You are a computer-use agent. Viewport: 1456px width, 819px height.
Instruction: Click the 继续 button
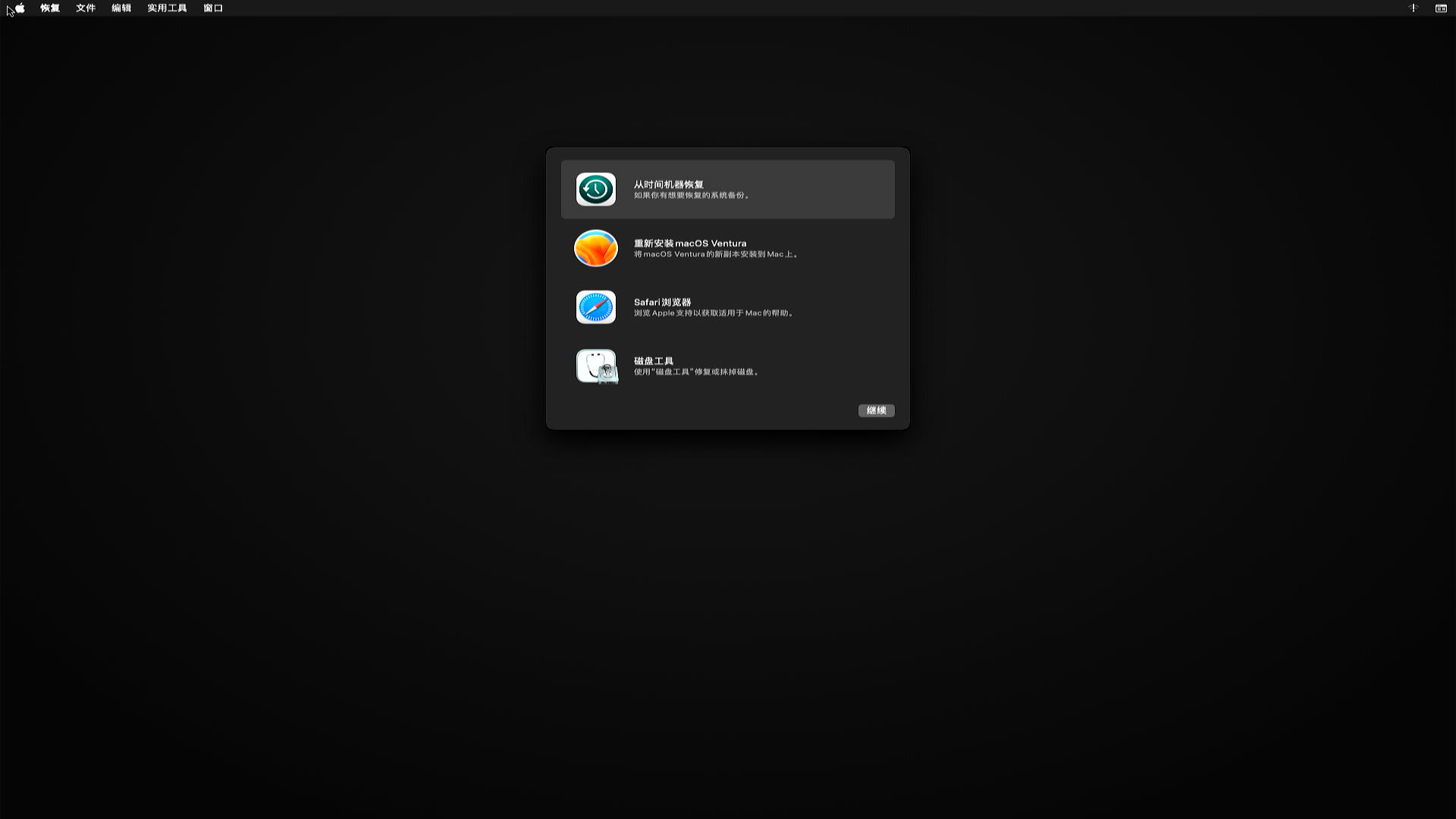click(877, 410)
